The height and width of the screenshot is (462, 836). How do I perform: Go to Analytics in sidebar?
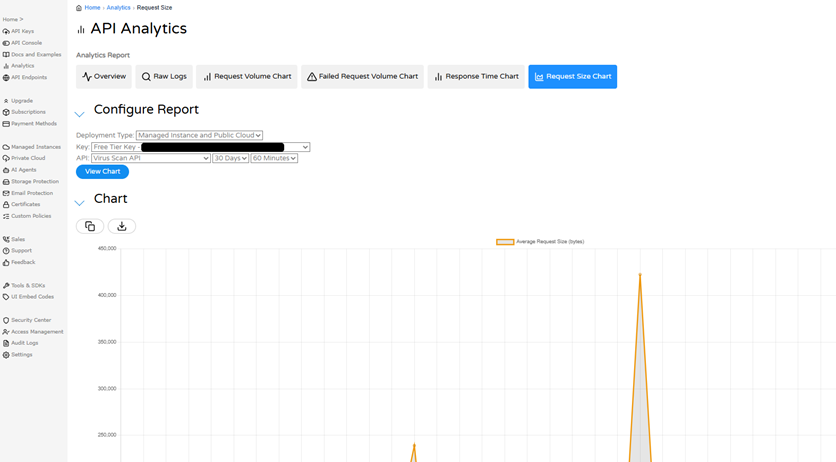[x=19, y=66]
